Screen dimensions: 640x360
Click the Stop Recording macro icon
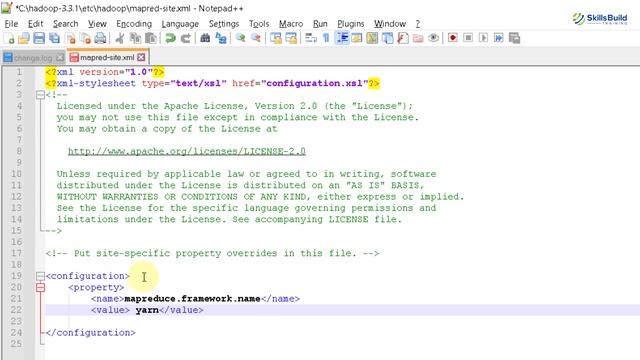coord(468,38)
